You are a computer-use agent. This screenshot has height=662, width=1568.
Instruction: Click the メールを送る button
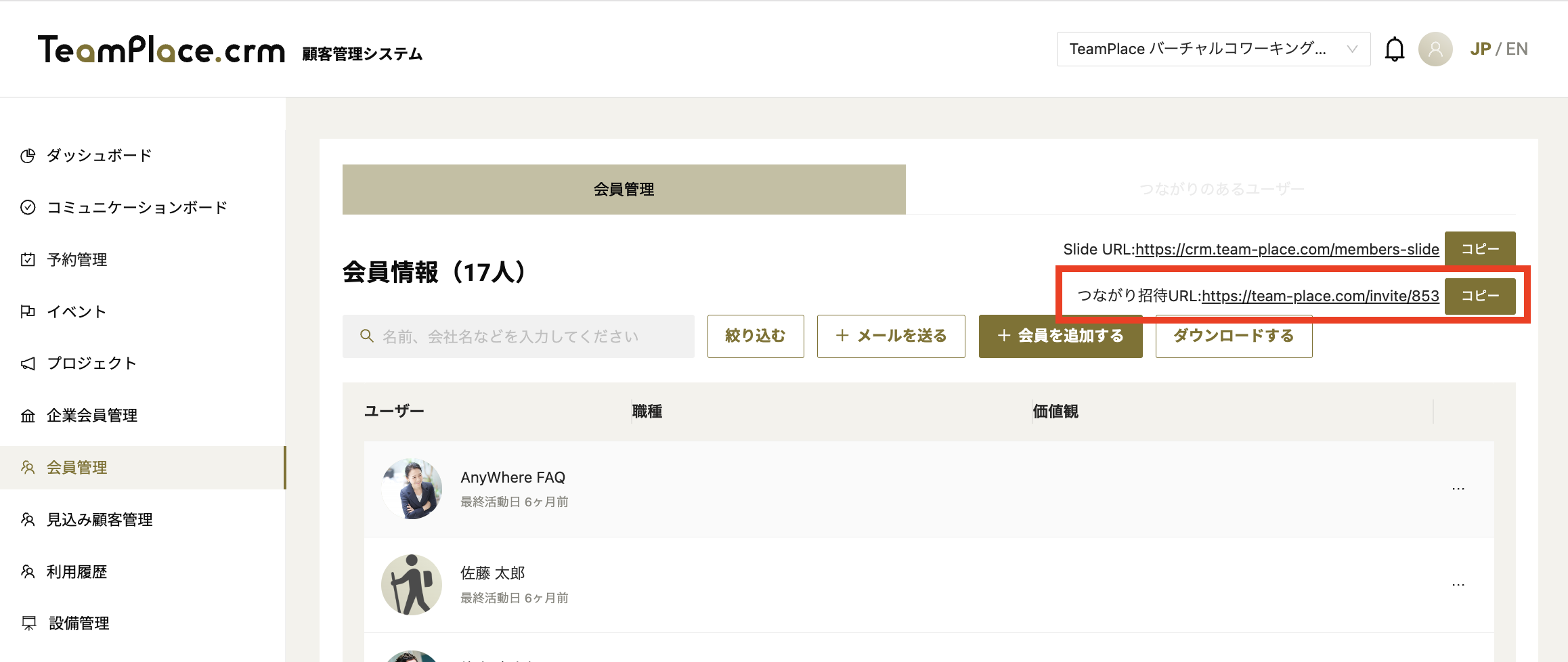pyautogui.click(x=891, y=336)
